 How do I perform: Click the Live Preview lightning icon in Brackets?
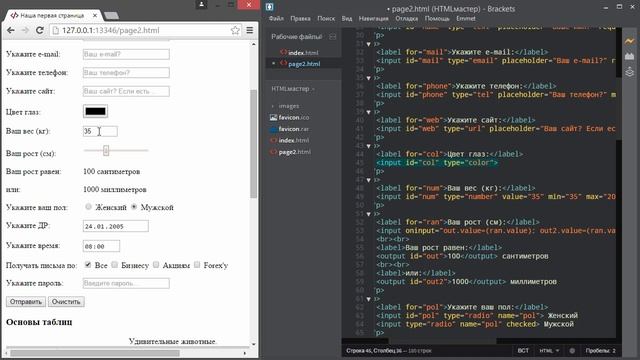[629, 41]
